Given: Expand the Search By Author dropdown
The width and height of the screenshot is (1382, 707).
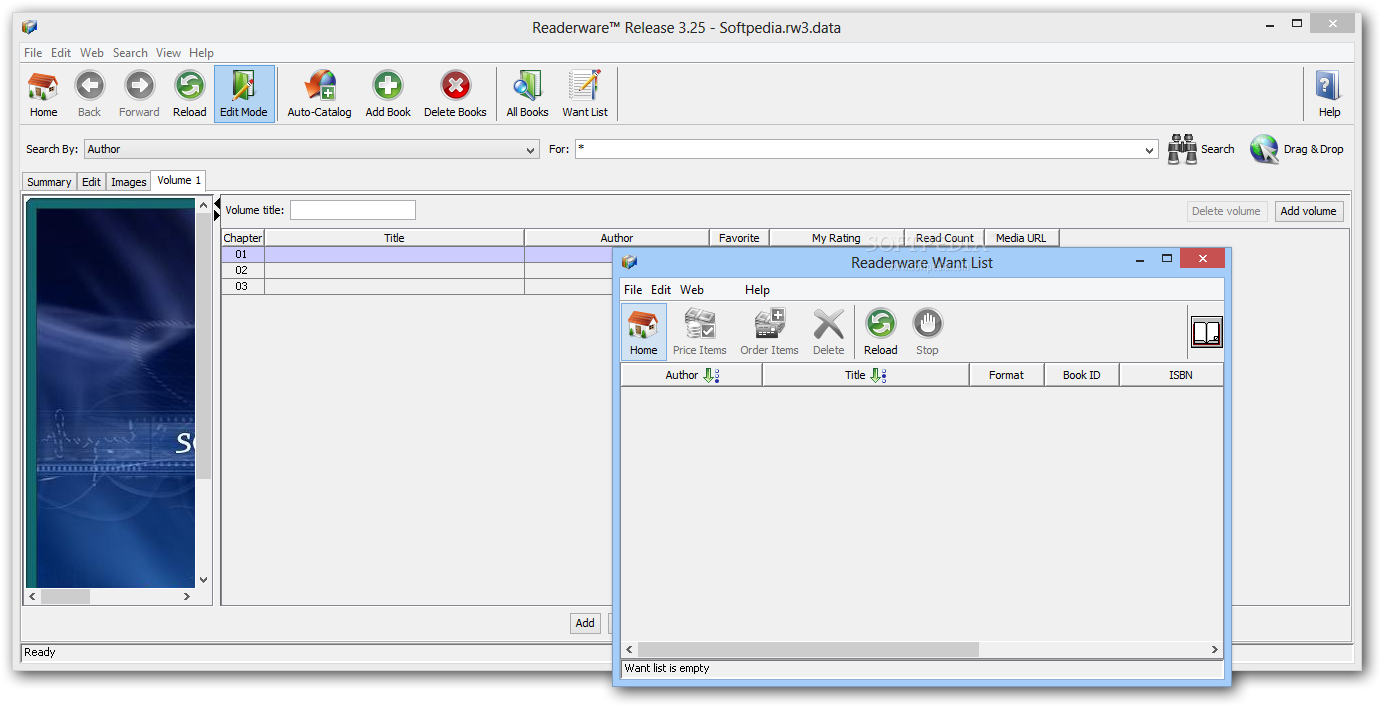Looking at the screenshot, I should [531, 150].
